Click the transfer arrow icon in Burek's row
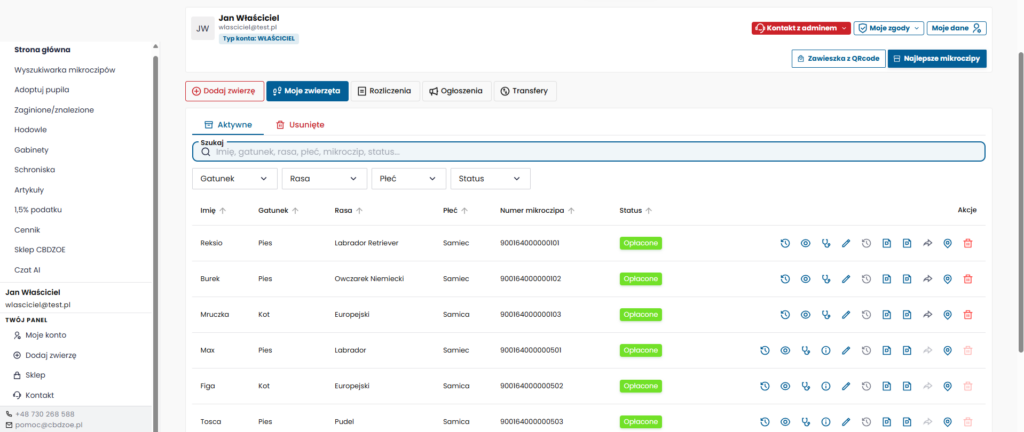The image size is (1024, 432). [927, 279]
